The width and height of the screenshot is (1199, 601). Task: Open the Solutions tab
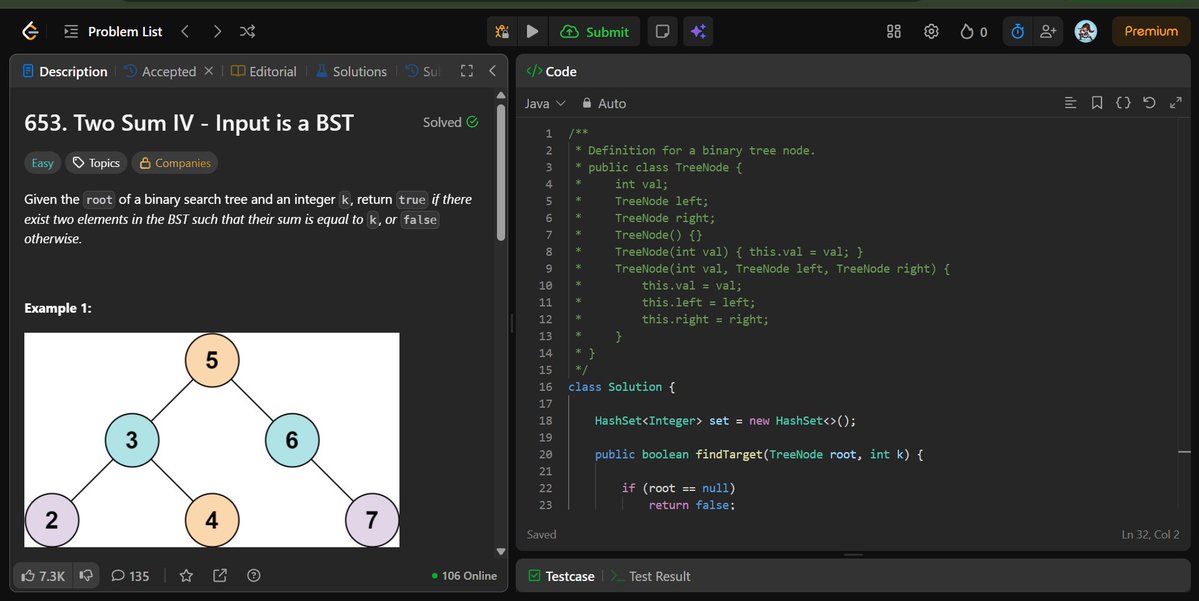click(x=351, y=71)
